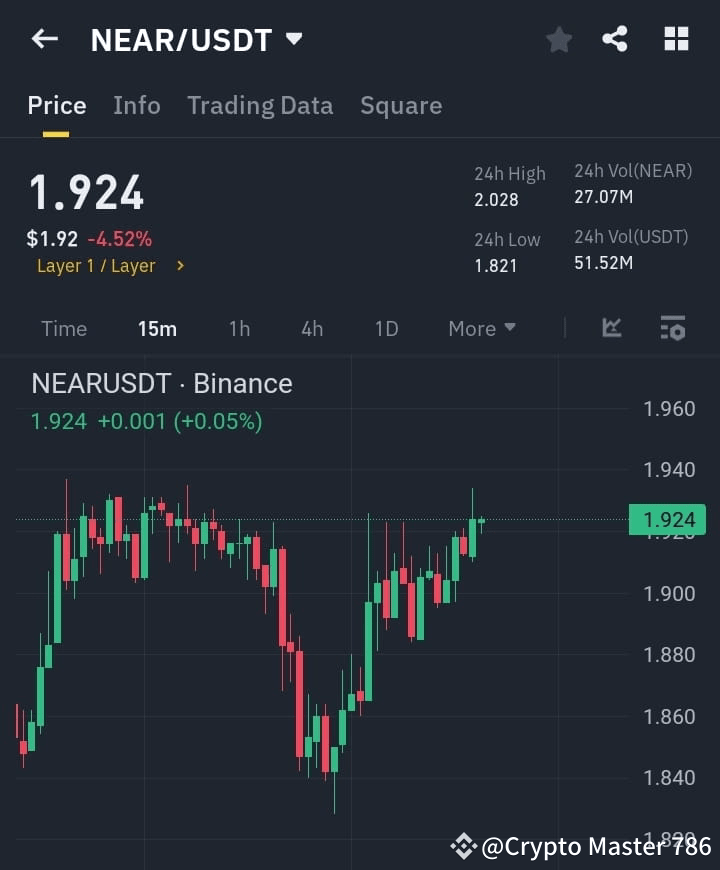
Task: Click the current price tag 1.924
Action: 669,519
